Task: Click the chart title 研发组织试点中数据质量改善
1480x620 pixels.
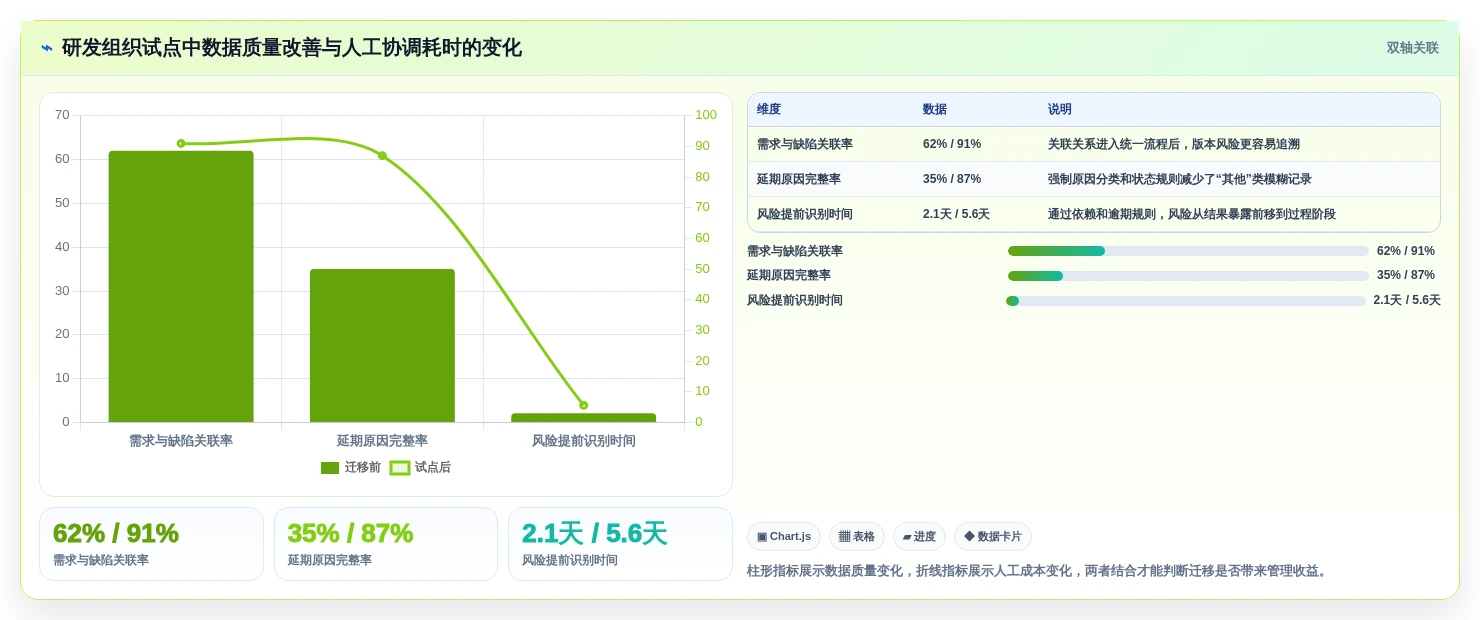Action: (291, 48)
